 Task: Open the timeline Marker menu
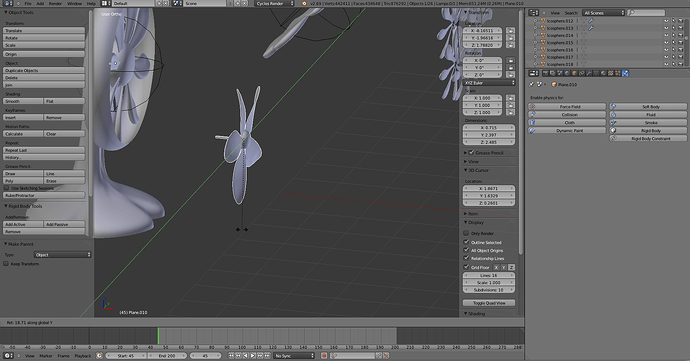pyautogui.click(x=46, y=355)
